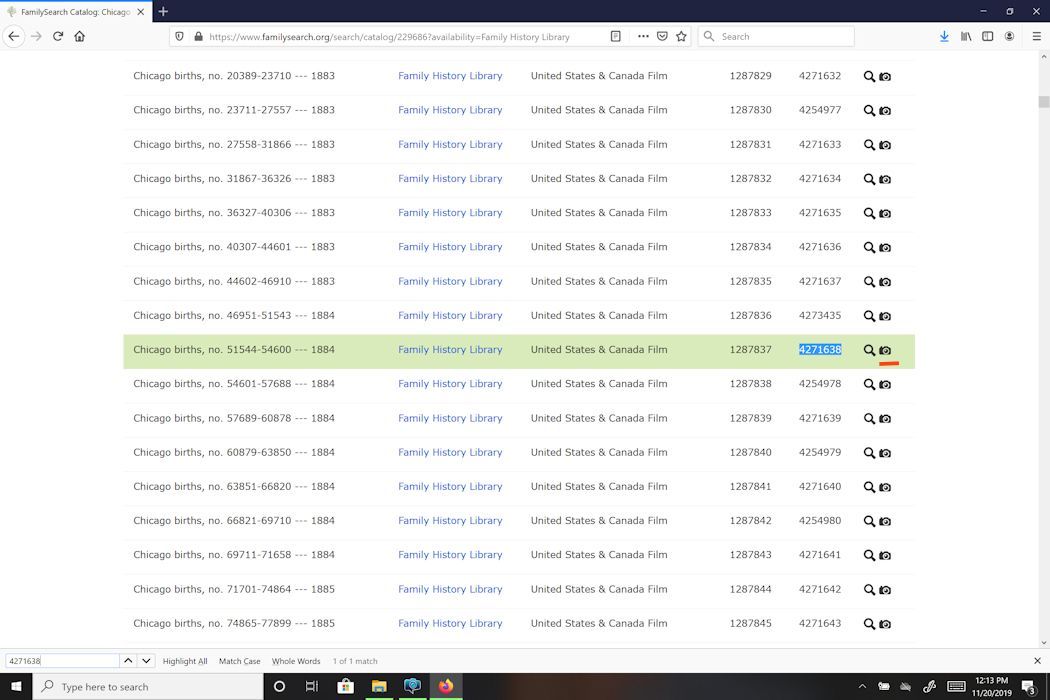The image size is (1050, 700).
Task: Find previous match with up arrow
Action: 128,660
